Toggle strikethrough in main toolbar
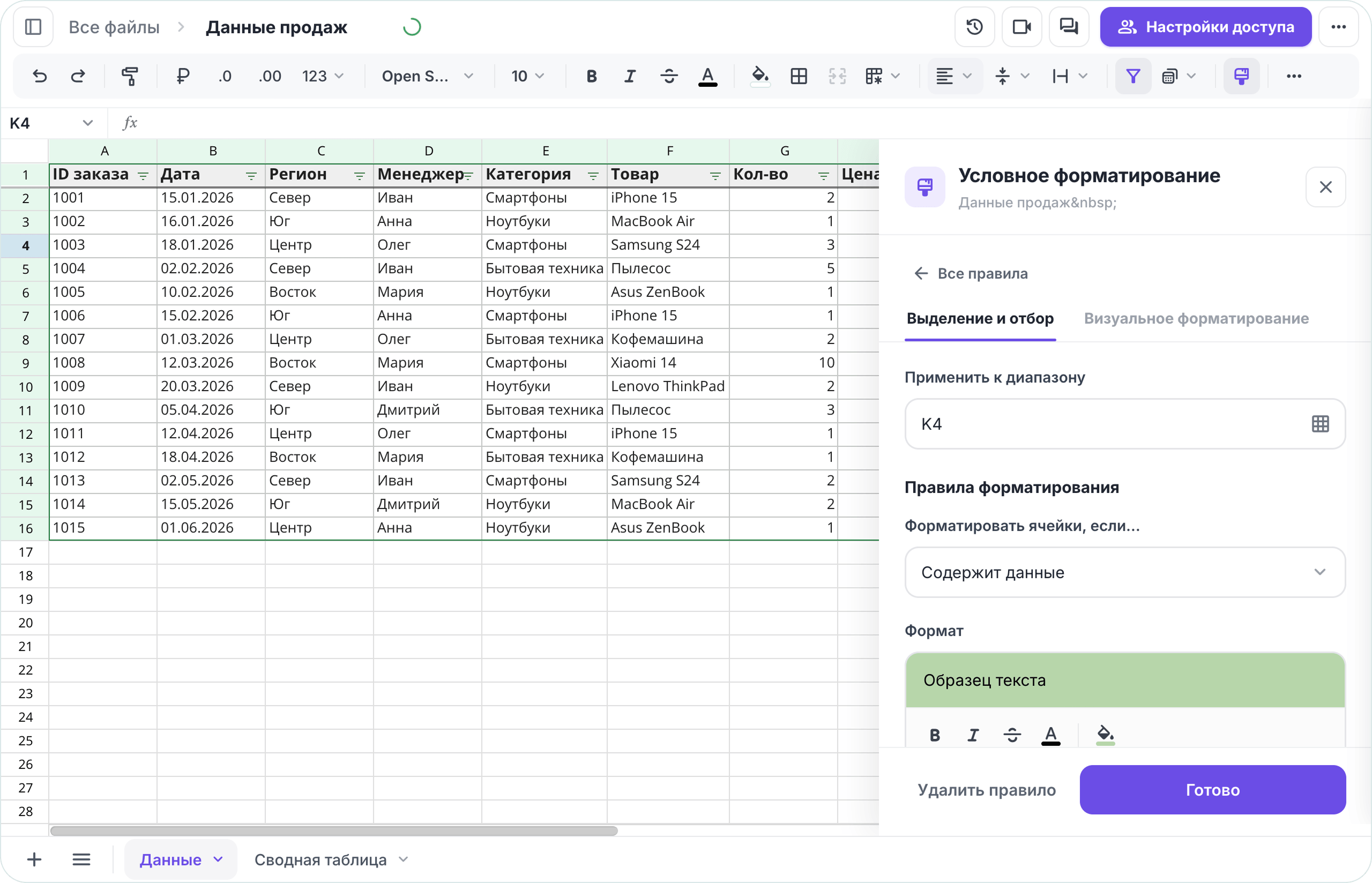Screen dimensions: 1372x883 [x=668, y=76]
